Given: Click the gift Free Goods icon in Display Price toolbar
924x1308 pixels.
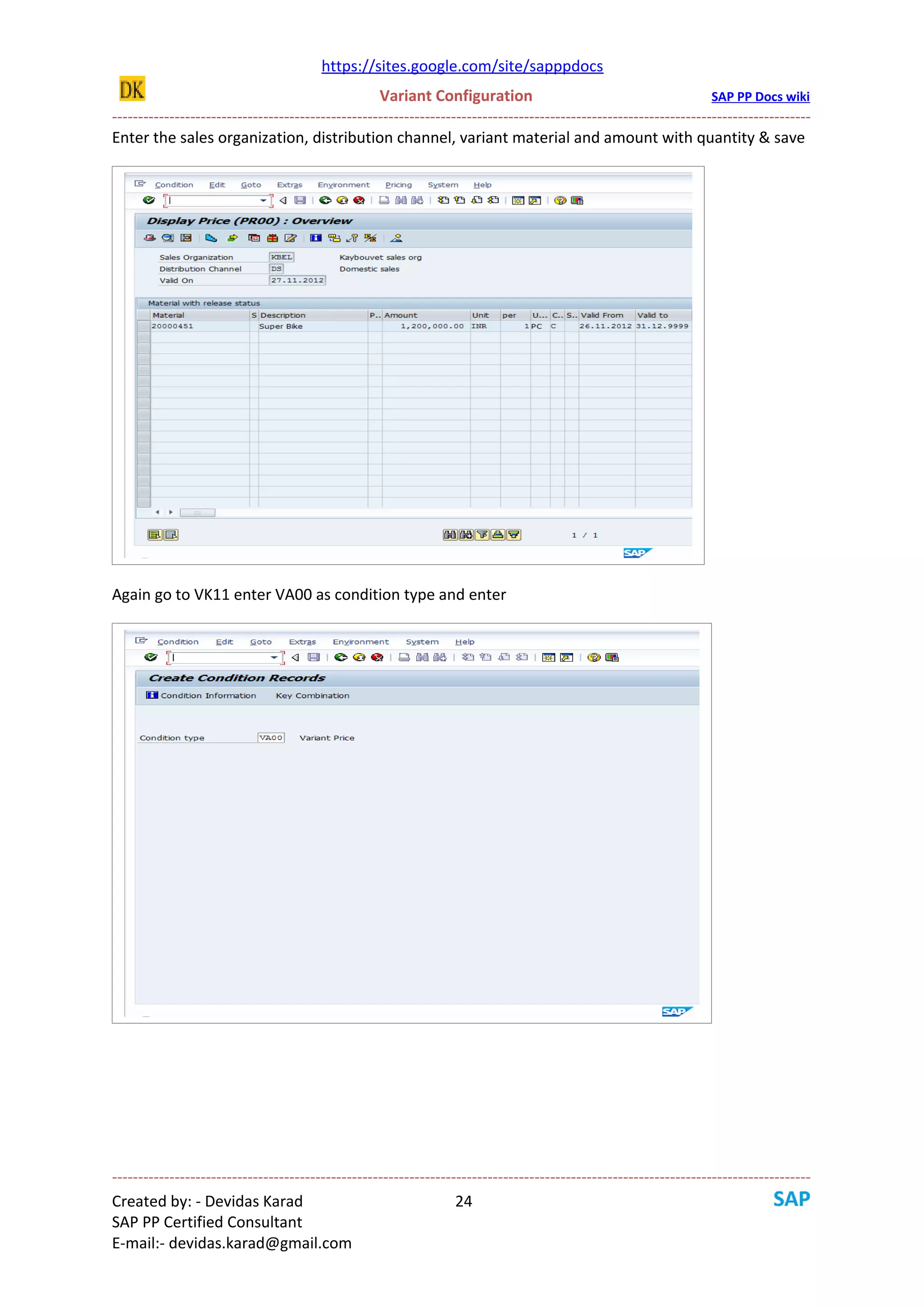Looking at the screenshot, I should click(x=273, y=238).
